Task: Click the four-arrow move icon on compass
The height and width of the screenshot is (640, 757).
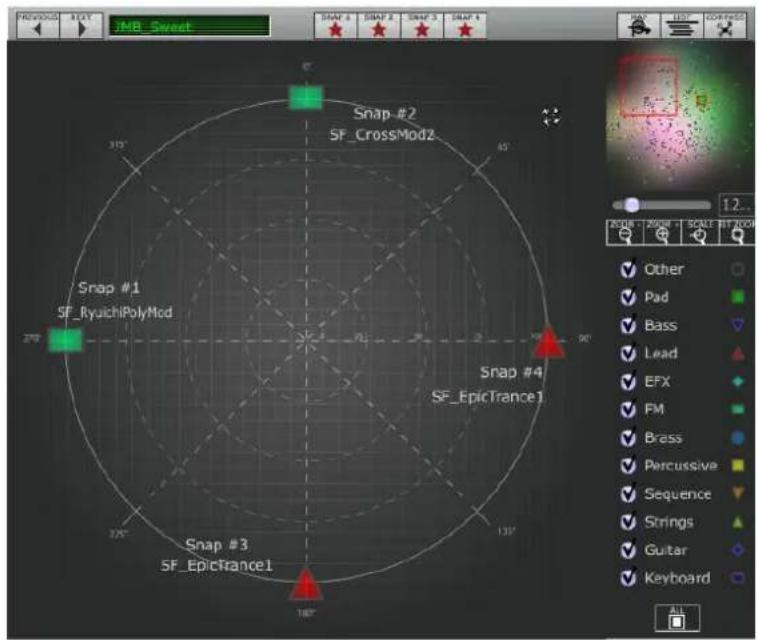Action: click(550, 117)
